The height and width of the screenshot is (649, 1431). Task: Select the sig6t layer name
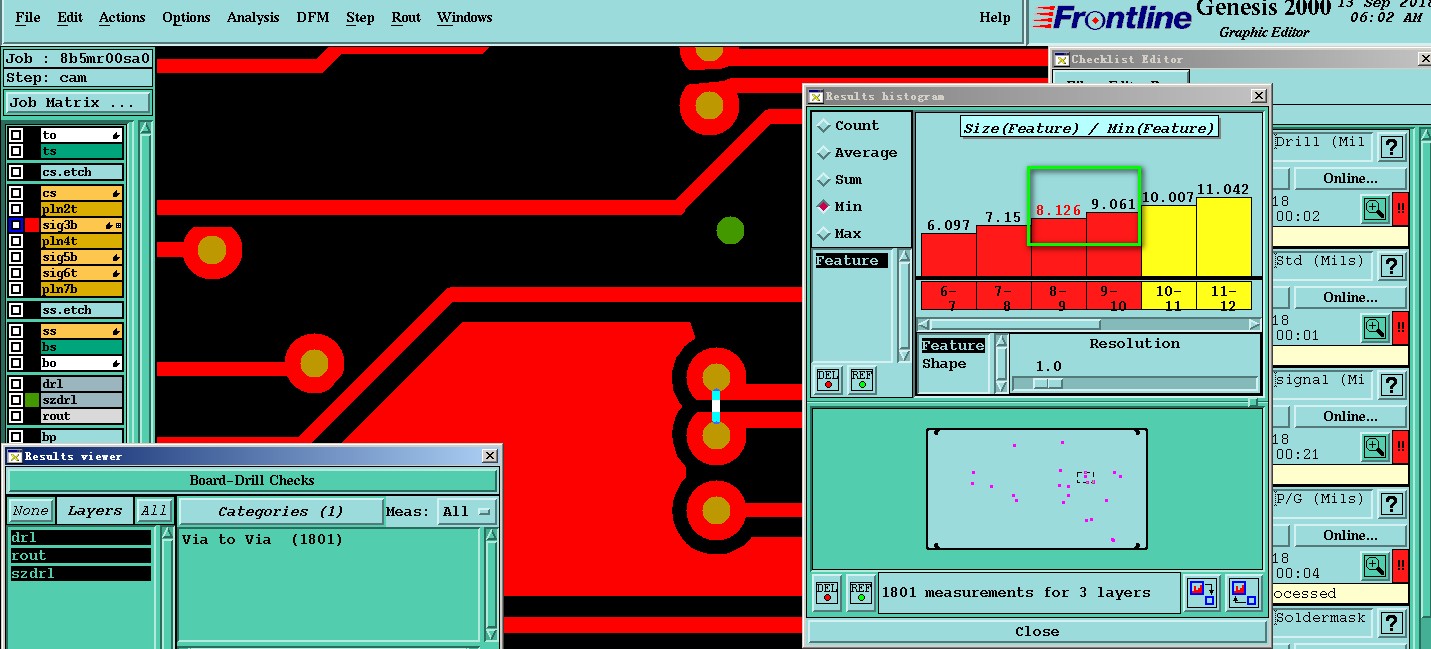[x=80, y=273]
